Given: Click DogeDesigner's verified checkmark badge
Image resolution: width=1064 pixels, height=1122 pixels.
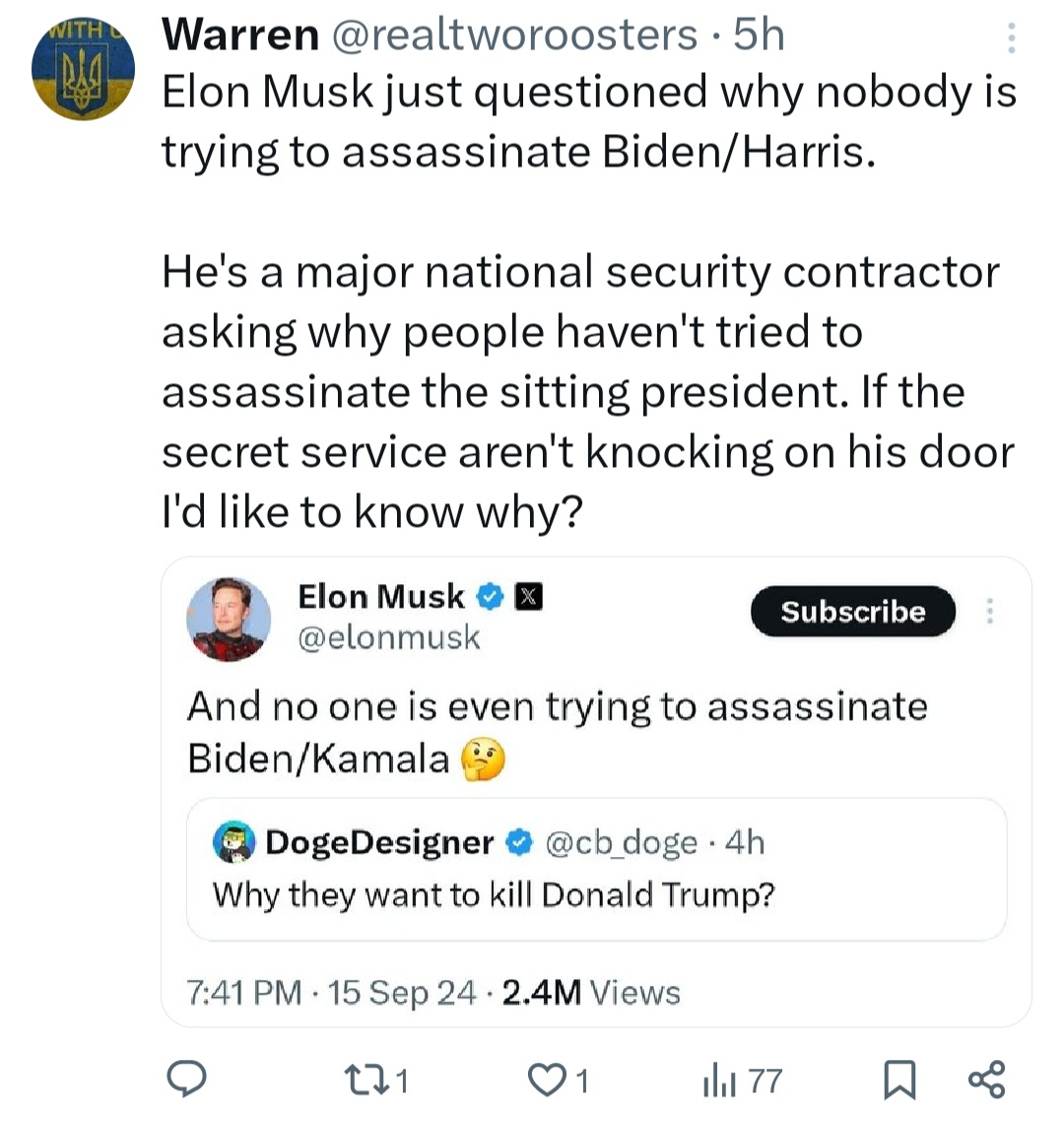Looking at the screenshot, I should 519,843.
